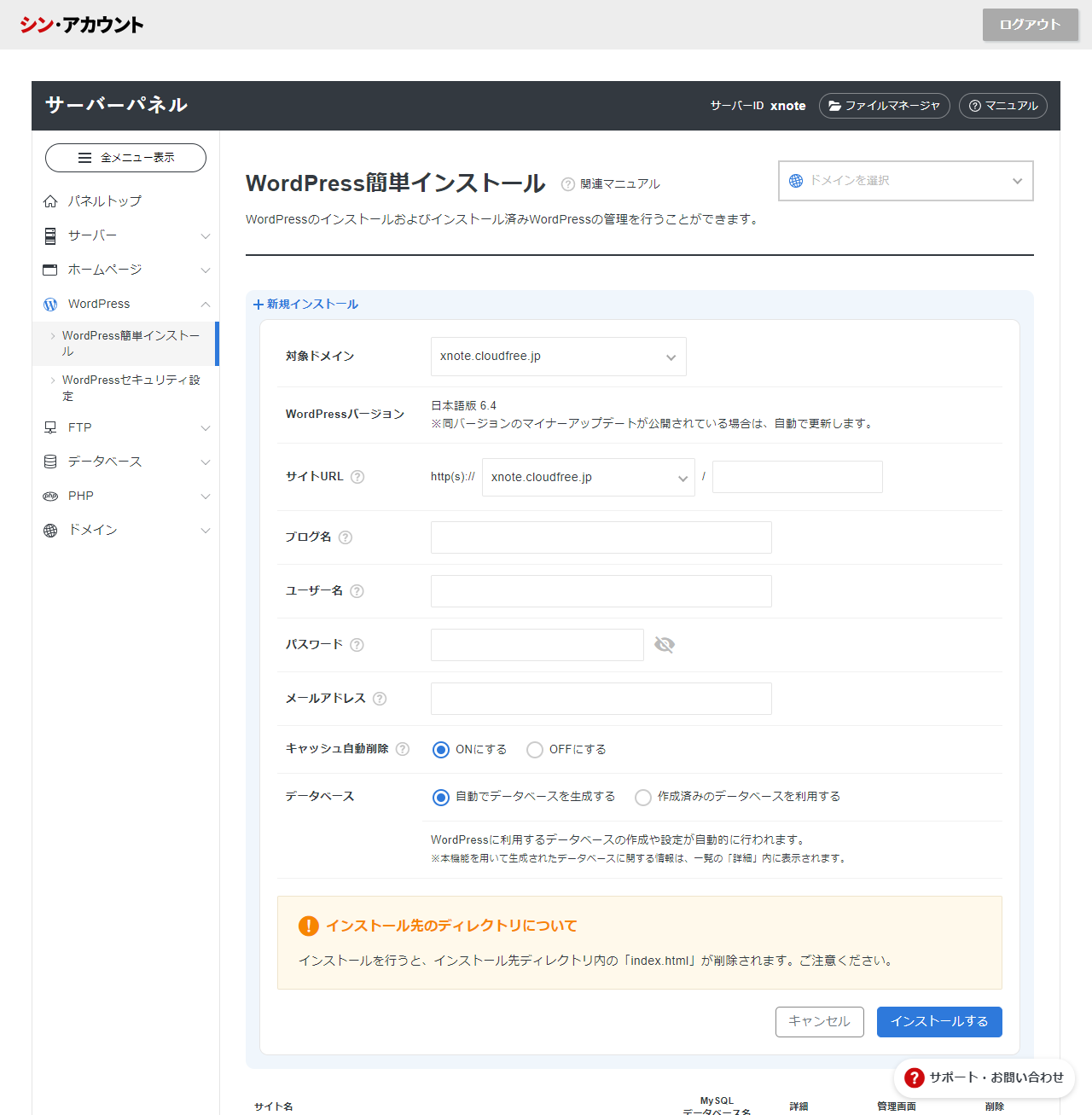Select ONにする for cache auto delete
The image size is (1092, 1115).
coord(441,750)
